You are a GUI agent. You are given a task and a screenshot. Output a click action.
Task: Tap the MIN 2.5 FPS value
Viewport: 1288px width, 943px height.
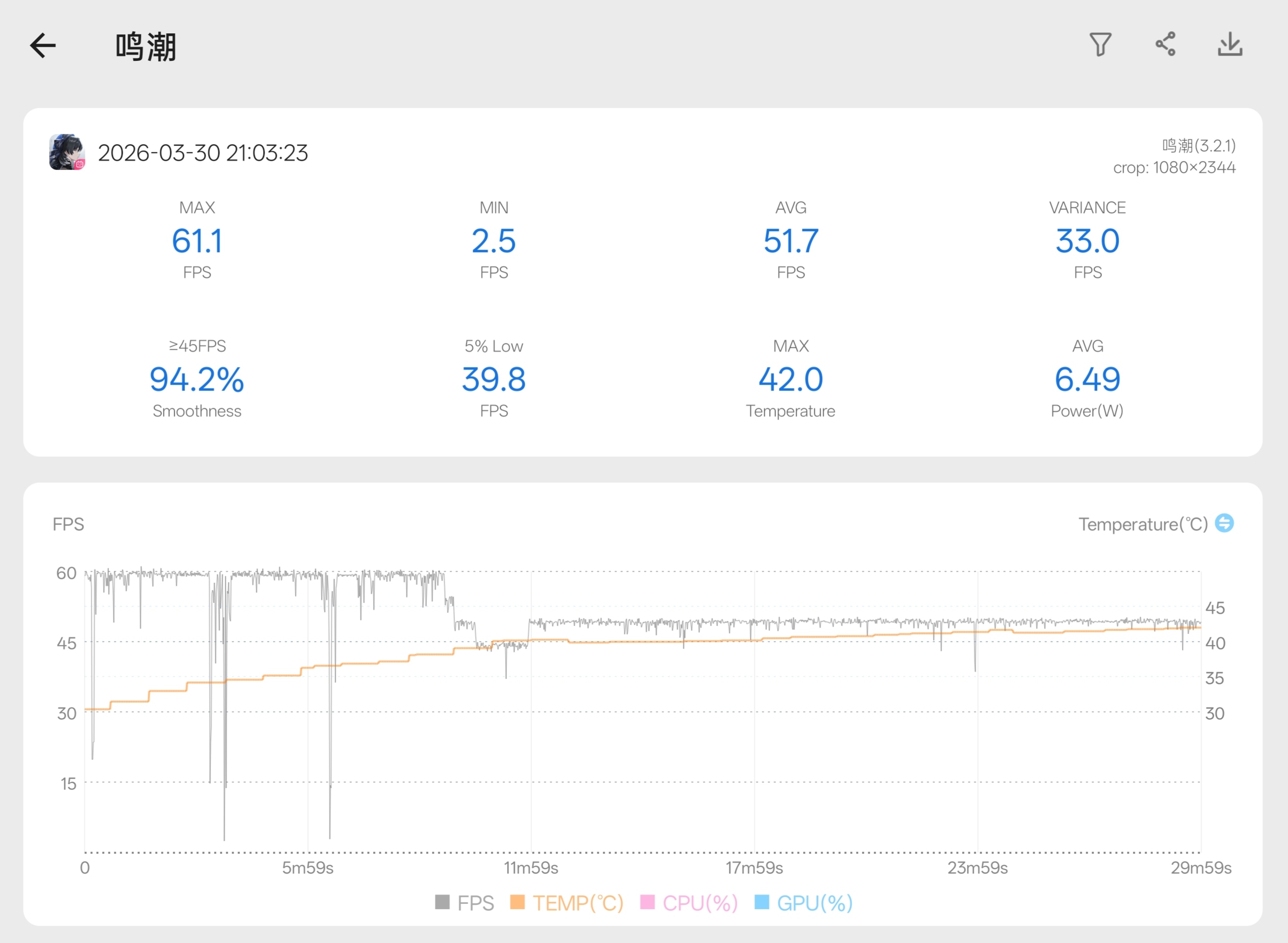click(x=493, y=240)
